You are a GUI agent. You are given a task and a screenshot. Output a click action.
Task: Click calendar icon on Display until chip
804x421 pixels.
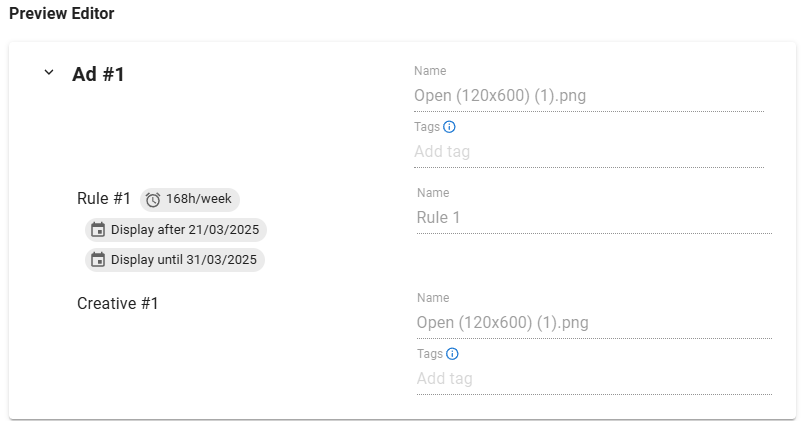pyautogui.click(x=98, y=260)
